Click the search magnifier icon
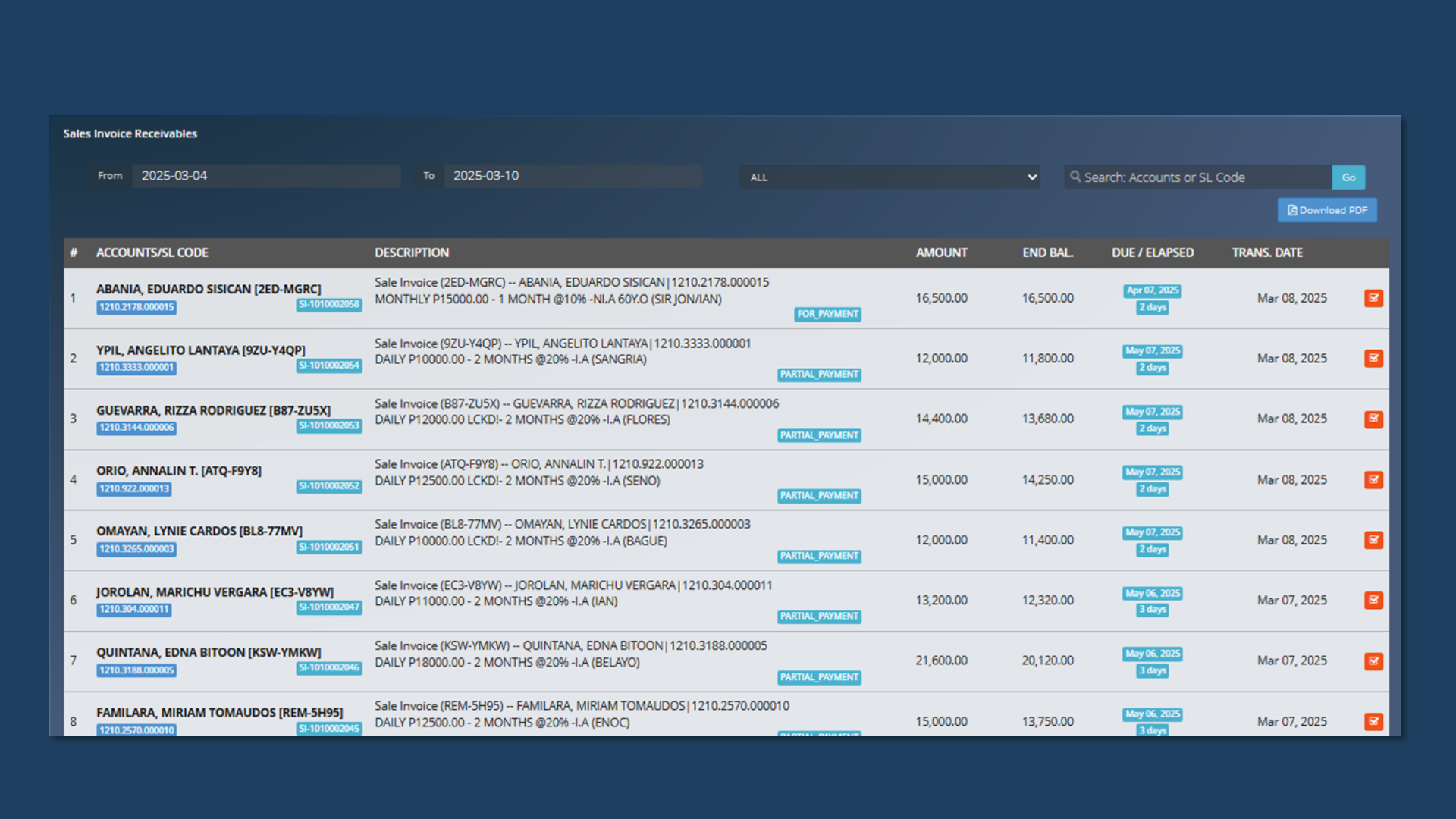This screenshot has height=819, width=1456. pos(1075,177)
